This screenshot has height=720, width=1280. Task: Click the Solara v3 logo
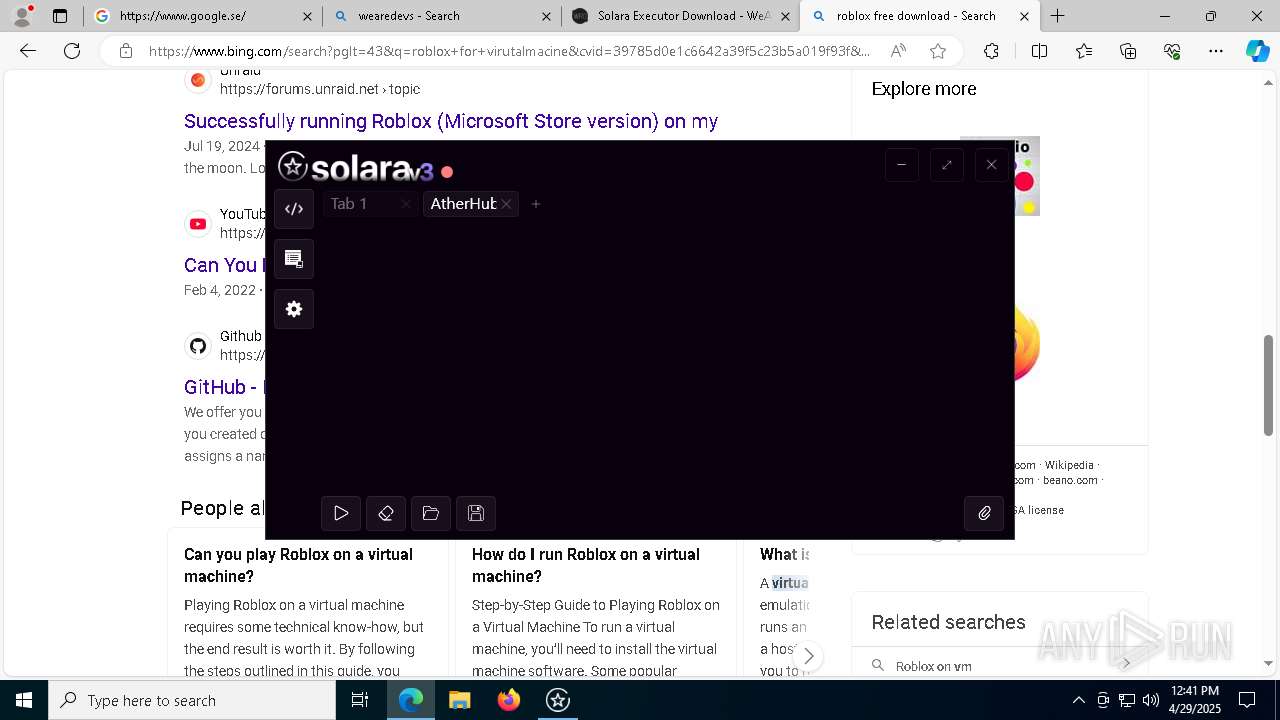[x=356, y=167]
